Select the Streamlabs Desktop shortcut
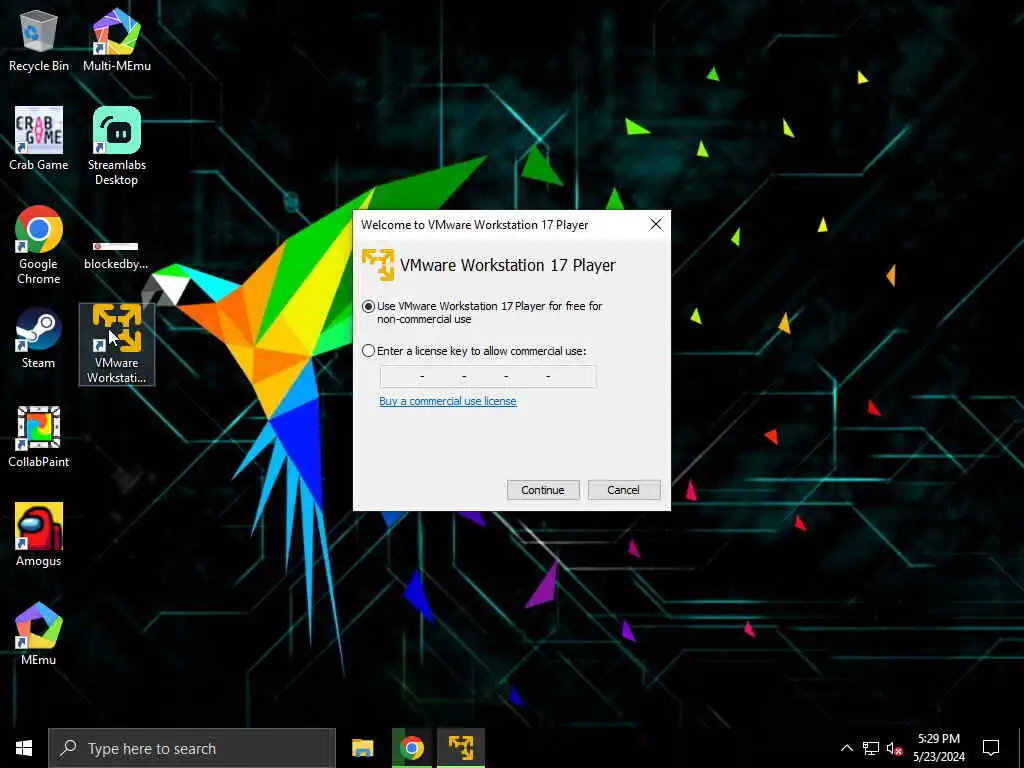Image resolution: width=1024 pixels, height=768 pixels. click(x=117, y=145)
